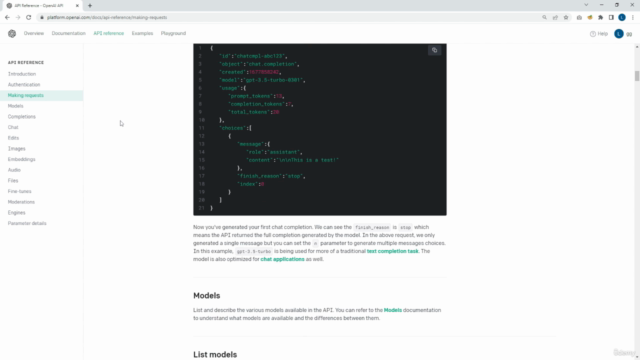The height and width of the screenshot is (360, 640).
Task: Open Chat in the sidebar
Action: click(x=13, y=127)
